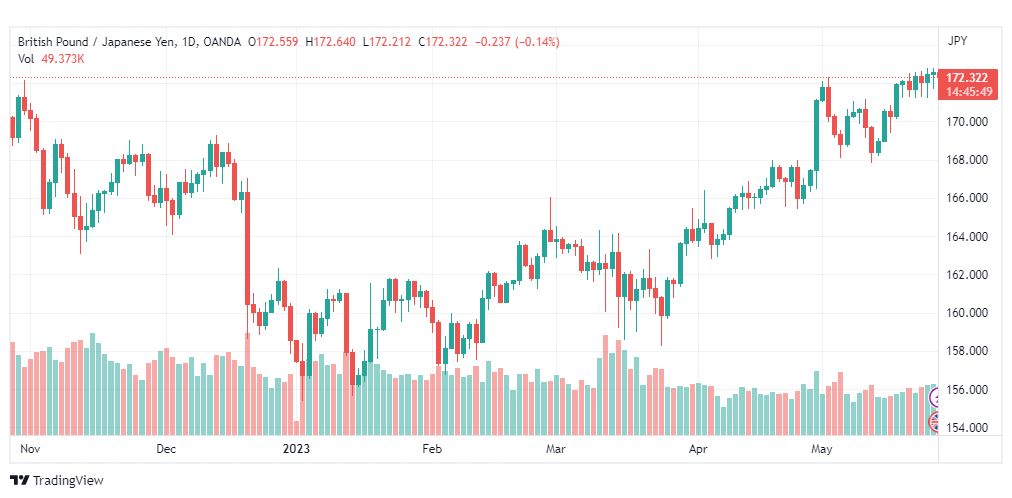Click the Apr label on time axis
1012x498 pixels.
[698, 449]
